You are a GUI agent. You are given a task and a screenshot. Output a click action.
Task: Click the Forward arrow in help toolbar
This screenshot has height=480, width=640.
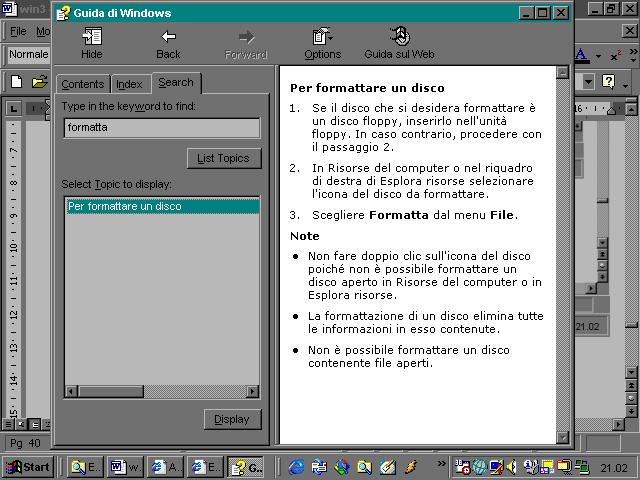coord(246,43)
